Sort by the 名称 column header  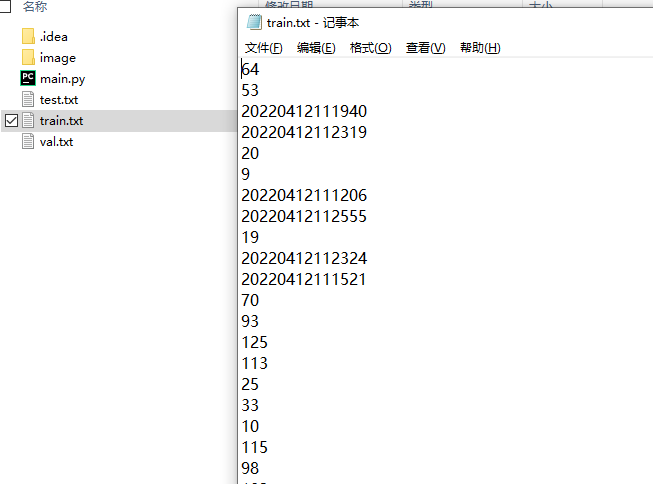[x=35, y=6]
